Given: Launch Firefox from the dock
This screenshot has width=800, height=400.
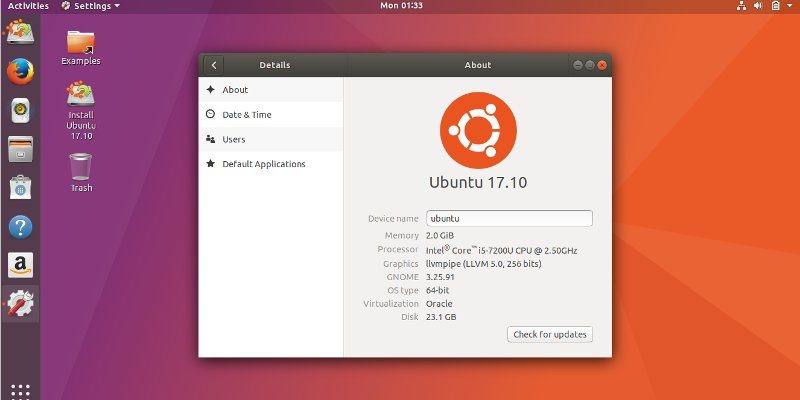Looking at the screenshot, I should pyautogui.click(x=20, y=71).
